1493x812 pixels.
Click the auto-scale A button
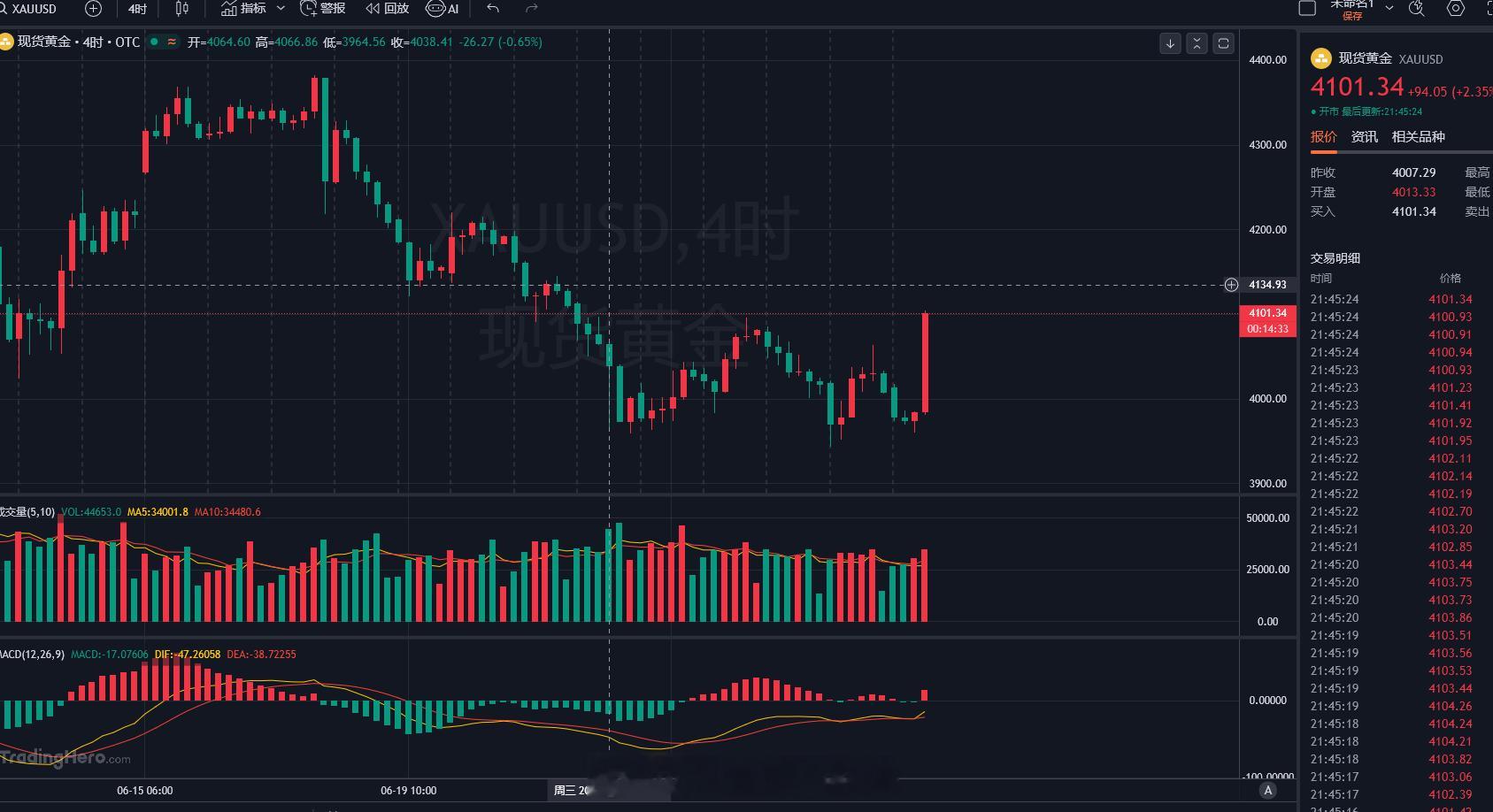(1268, 791)
